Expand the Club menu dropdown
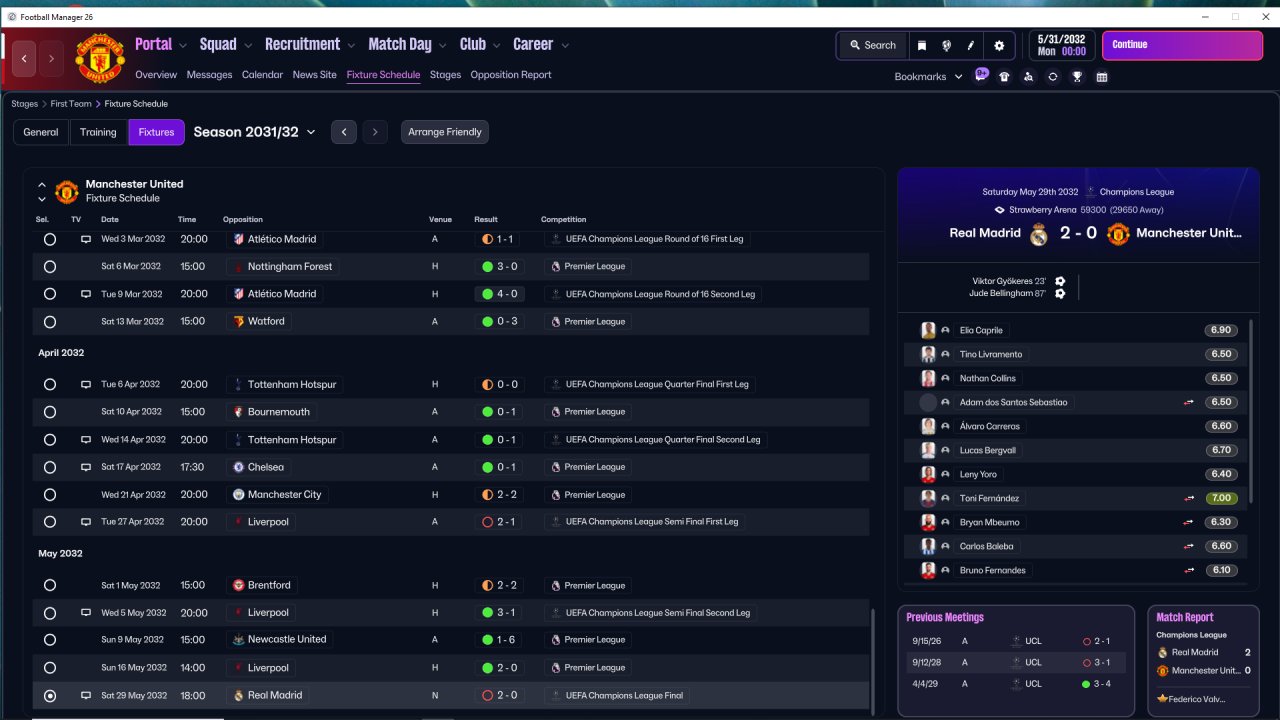The height and width of the screenshot is (720, 1280). 496,45
